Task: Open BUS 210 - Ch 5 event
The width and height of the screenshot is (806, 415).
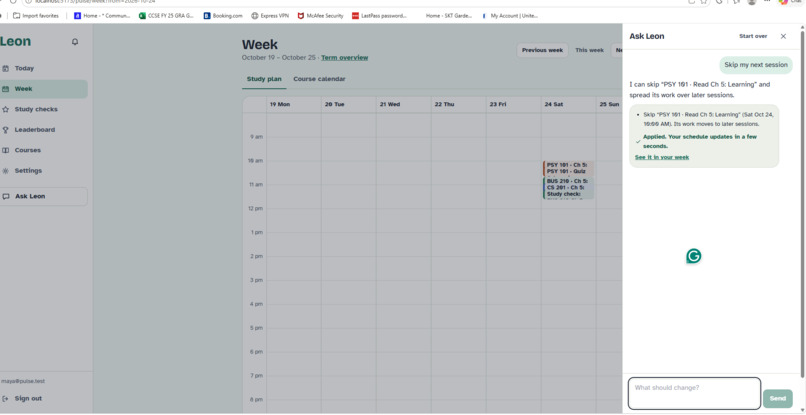Action: (567, 182)
